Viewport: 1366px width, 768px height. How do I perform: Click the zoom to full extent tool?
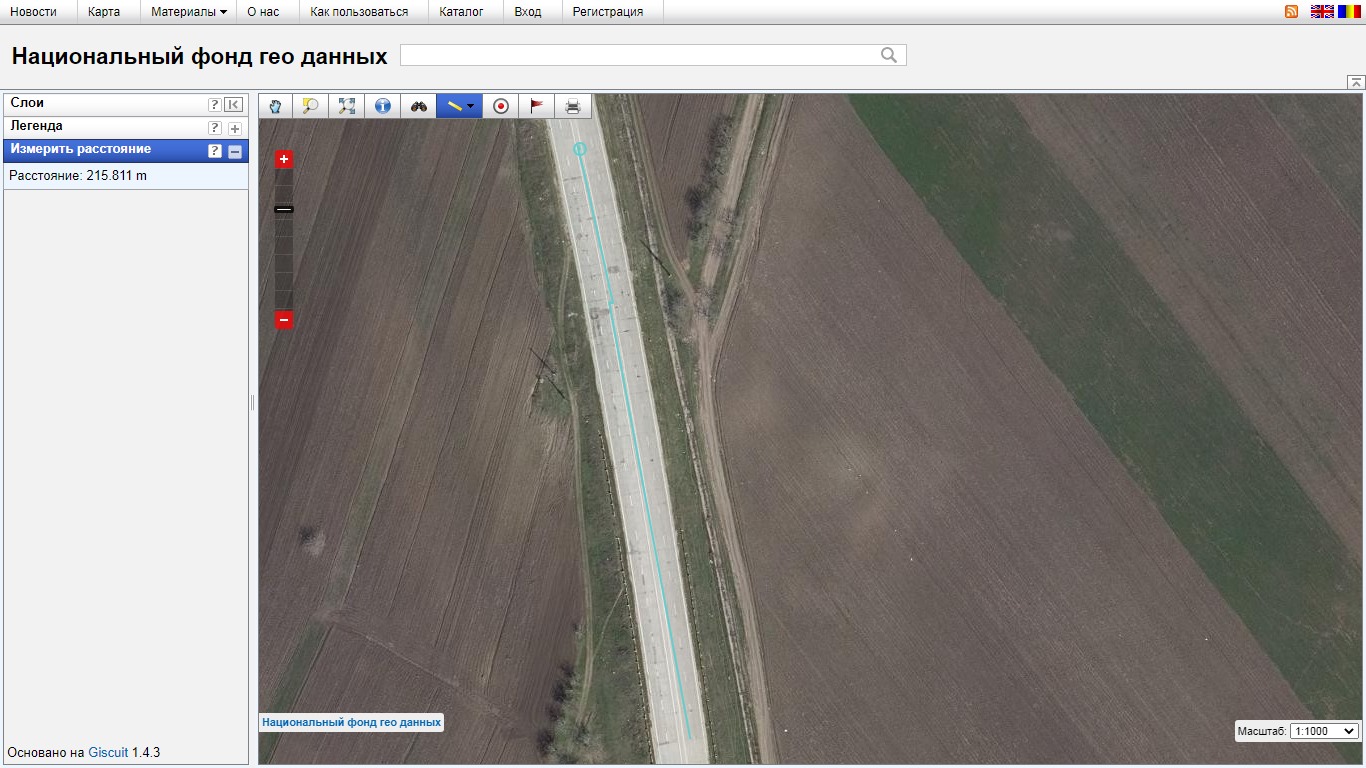click(347, 106)
